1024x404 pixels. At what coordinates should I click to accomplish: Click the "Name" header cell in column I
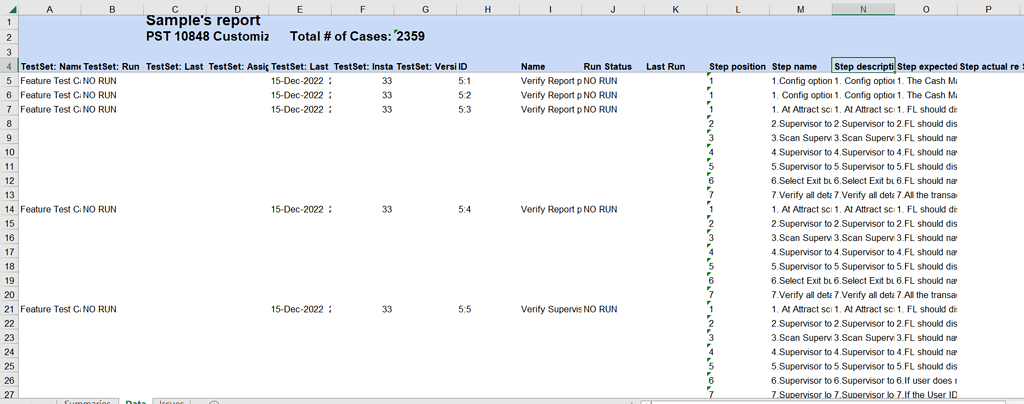click(551, 67)
